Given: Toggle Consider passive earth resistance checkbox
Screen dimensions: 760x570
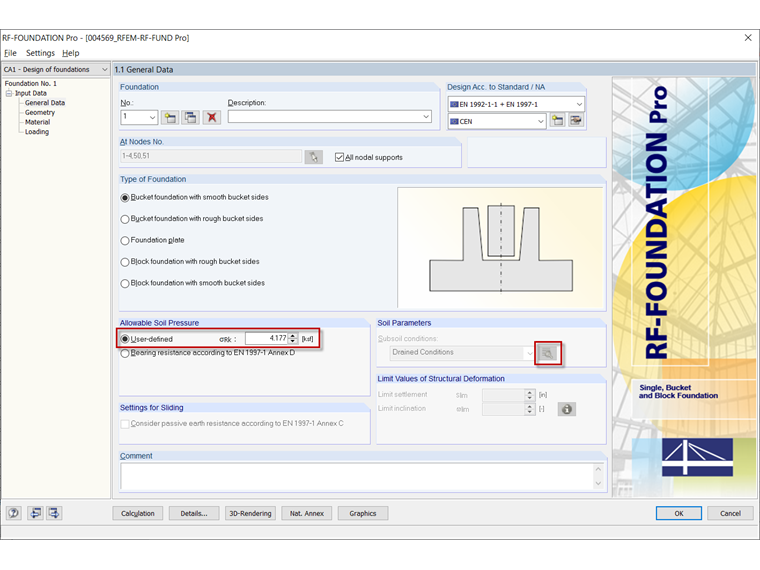Looking at the screenshot, I should coord(125,424).
